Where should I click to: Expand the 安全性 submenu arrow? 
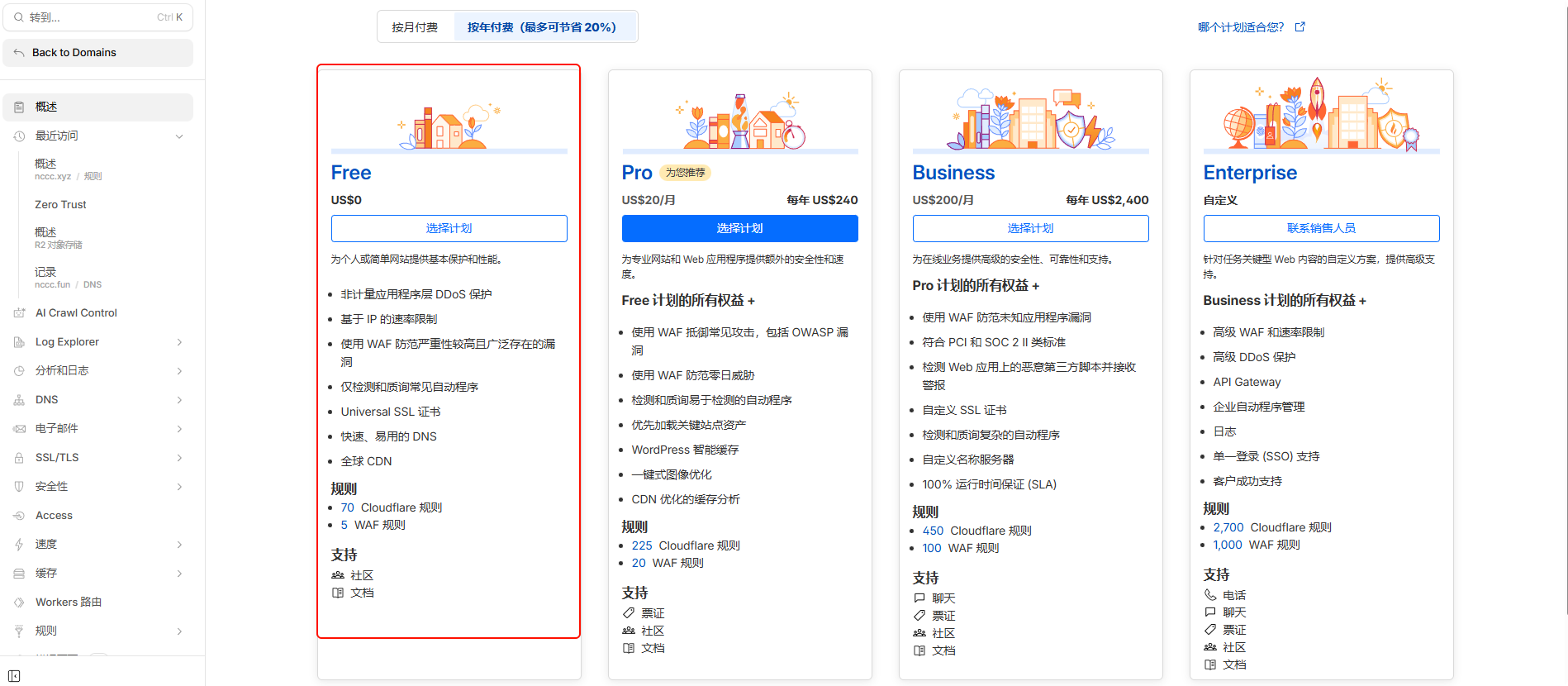coord(179,487)
